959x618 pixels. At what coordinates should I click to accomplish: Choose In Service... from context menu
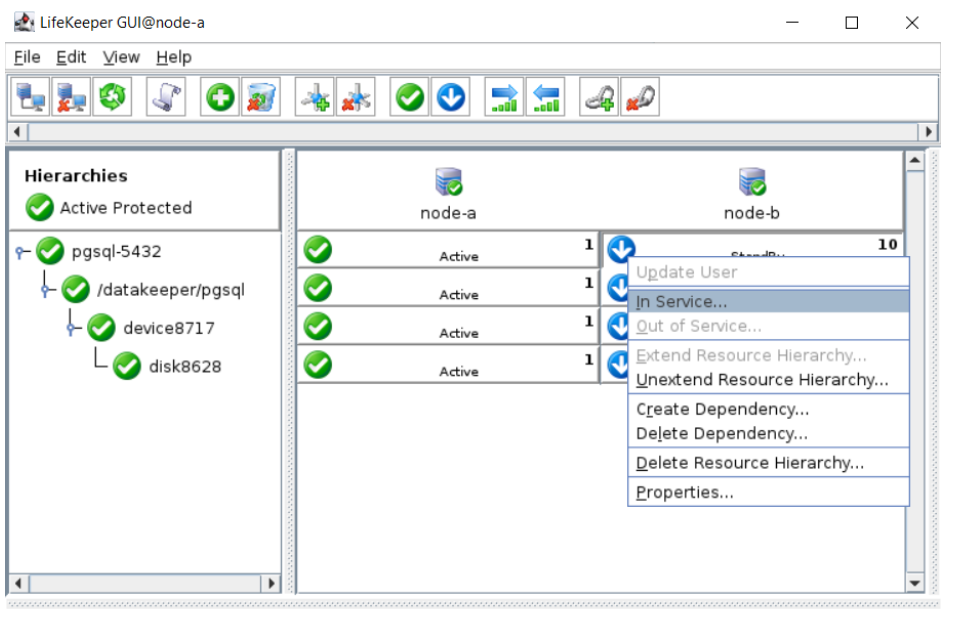click(768, 302)
